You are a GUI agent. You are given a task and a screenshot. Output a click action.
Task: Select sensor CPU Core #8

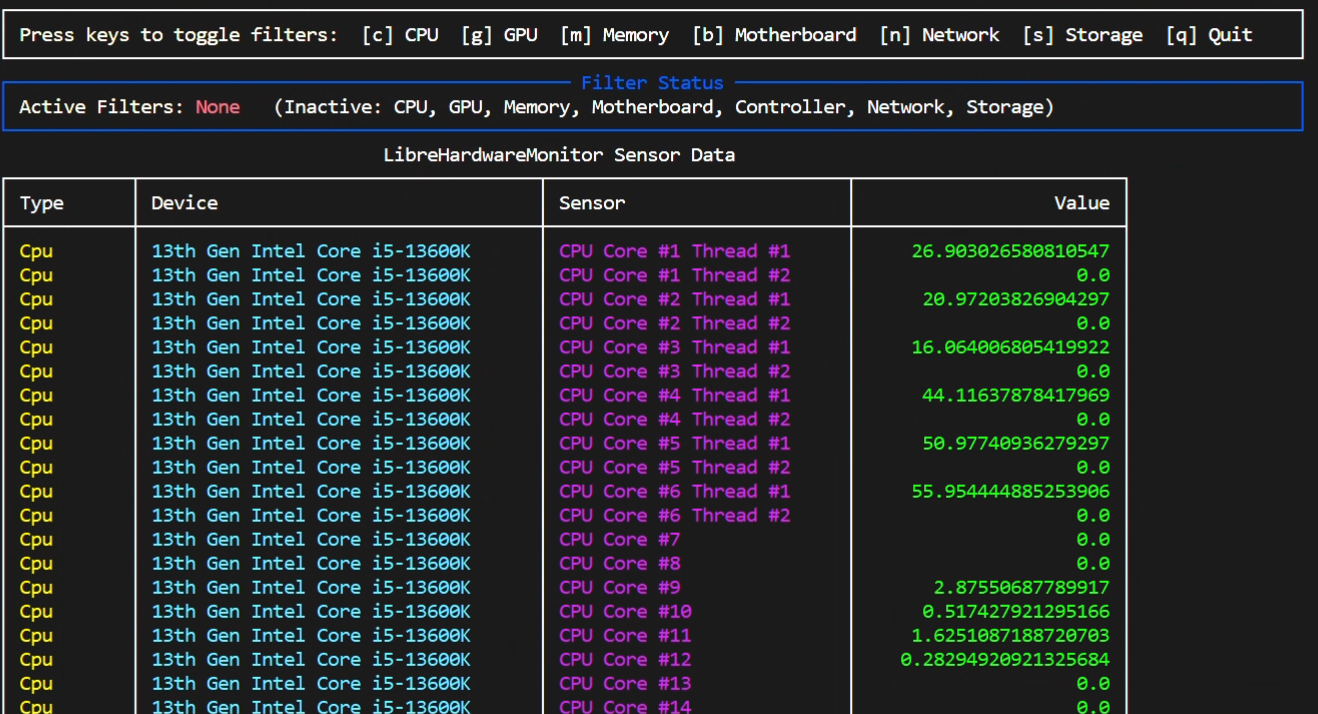click(620, 563)
